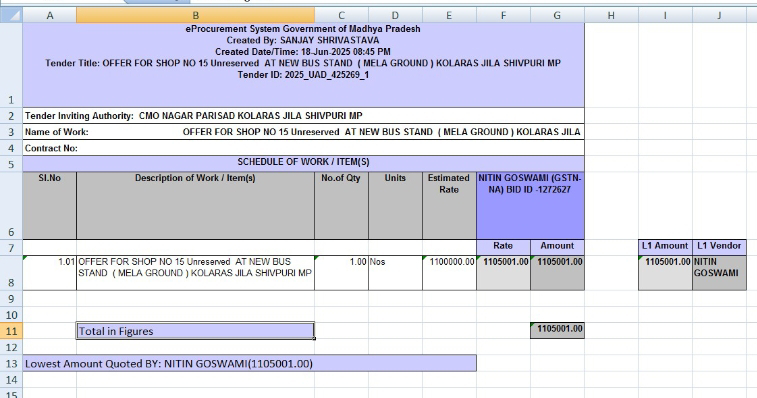757x398 pixels.
Task: Click the Description of Work / Item(s) header
Action: pos(196,206)
